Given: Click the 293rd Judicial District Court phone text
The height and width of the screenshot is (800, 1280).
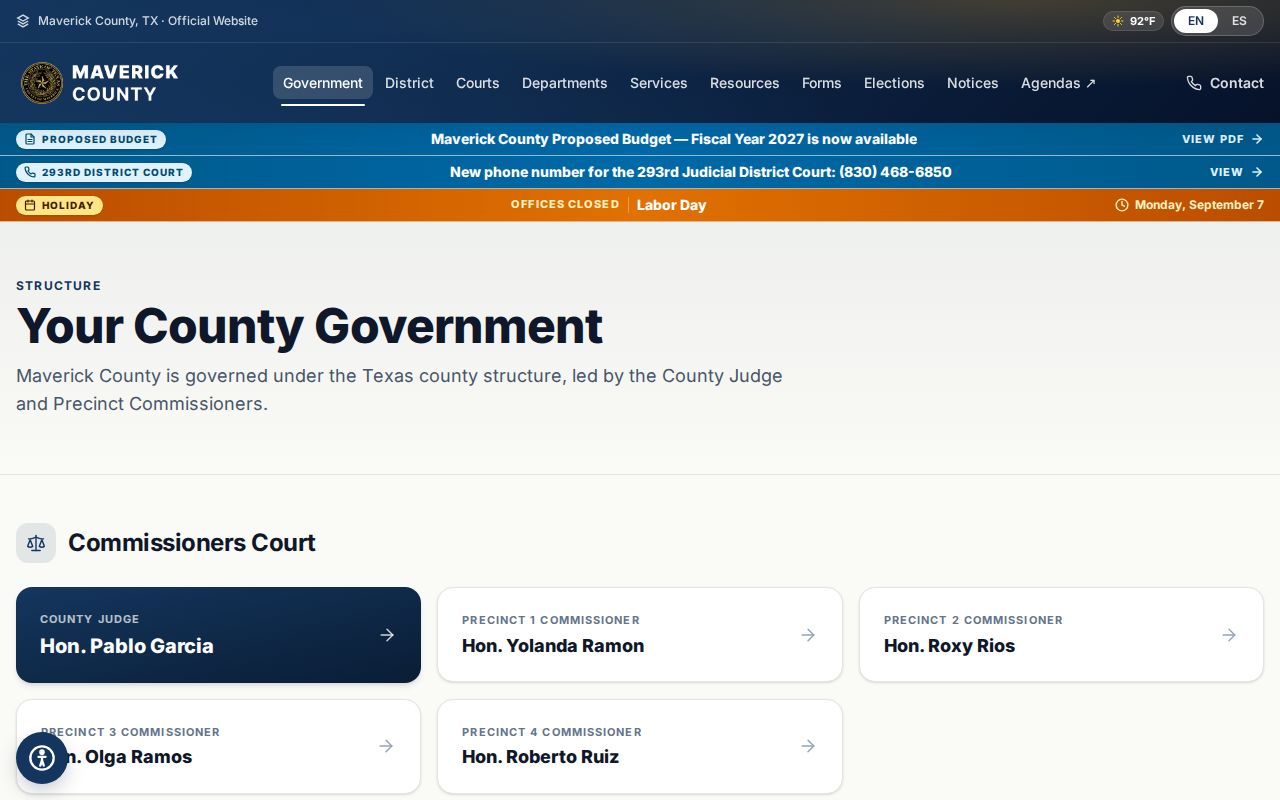Looking at the screenshot, I should (x=701, y=172).
